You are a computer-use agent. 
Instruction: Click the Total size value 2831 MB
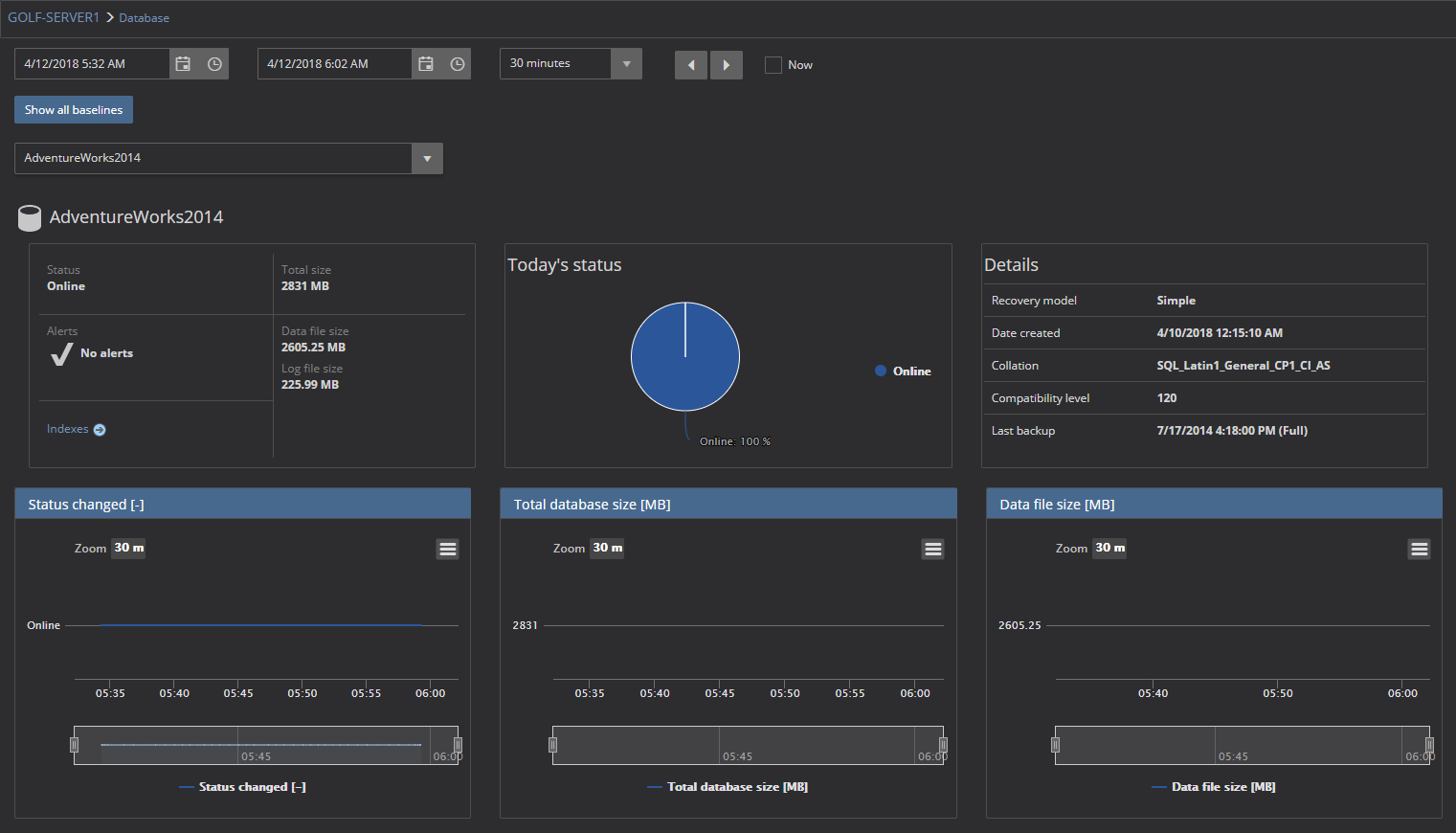(x=305, y=286)
